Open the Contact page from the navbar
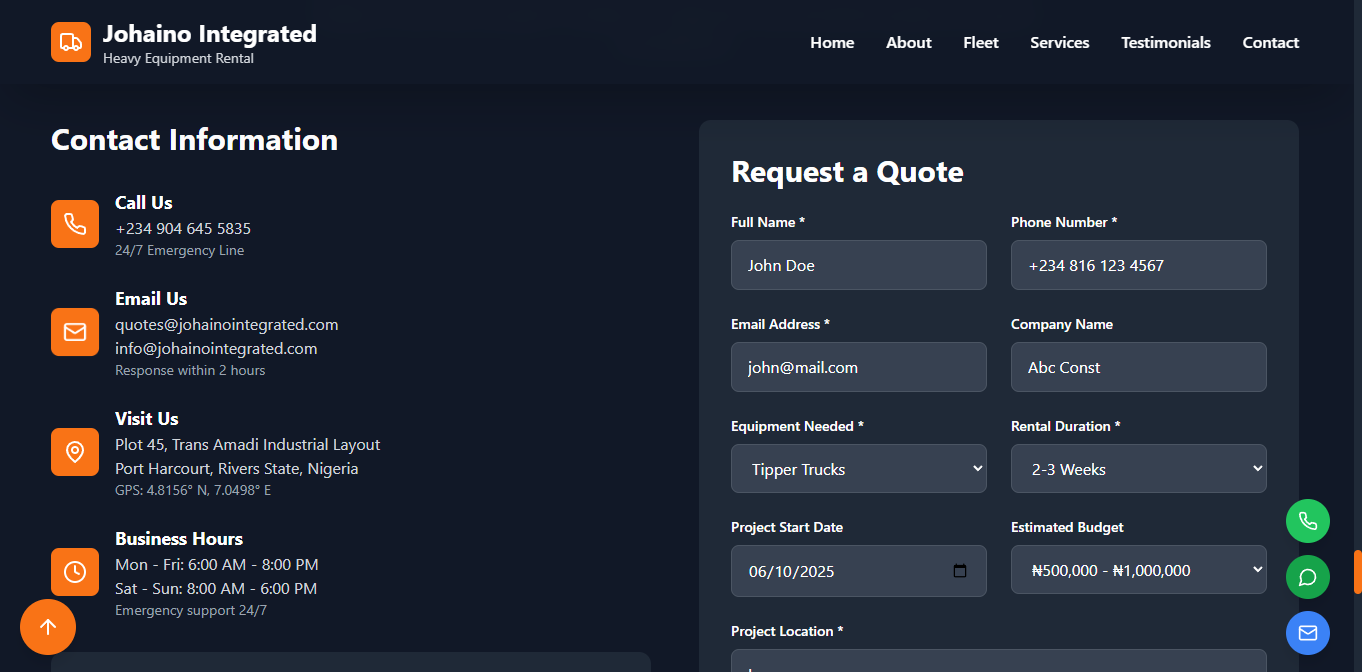The height and width of the screenshot is (672, 1362). coord(1270,42)
